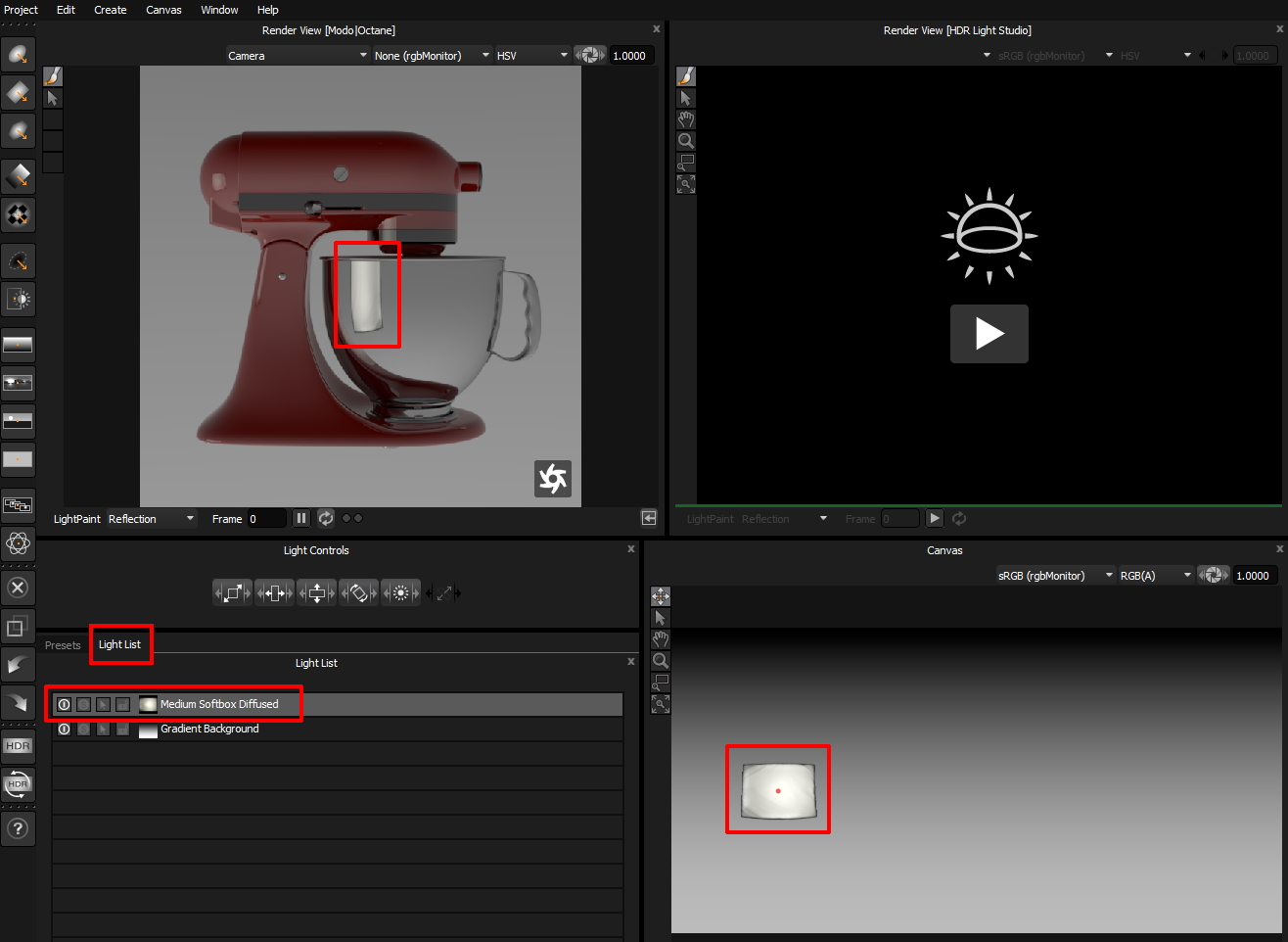Select the move tool in Canvas panel
This screenshot has width=1288, height=942.
pos(661,596)
